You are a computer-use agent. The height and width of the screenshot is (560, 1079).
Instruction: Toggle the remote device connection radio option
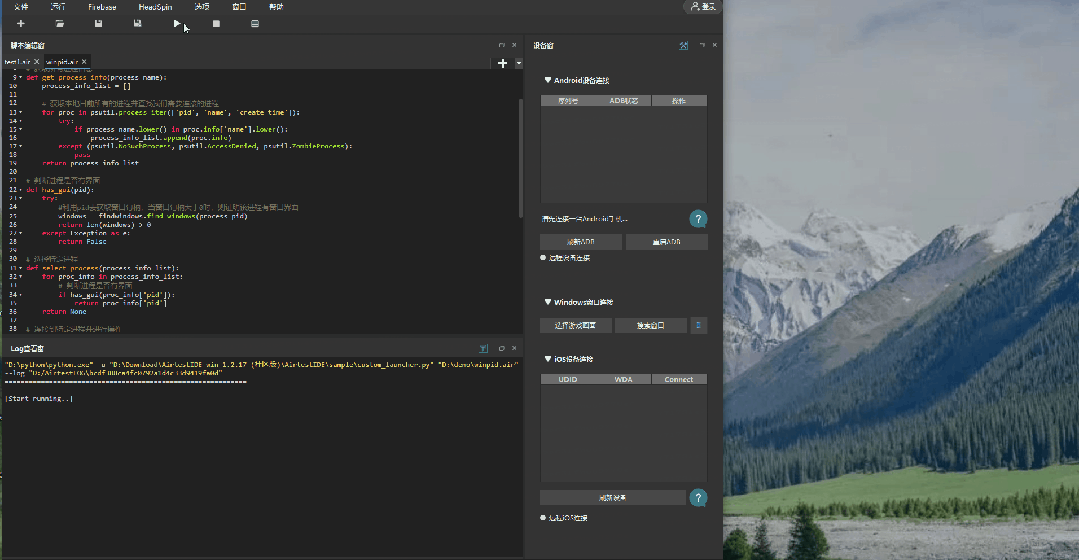point(543,258)
